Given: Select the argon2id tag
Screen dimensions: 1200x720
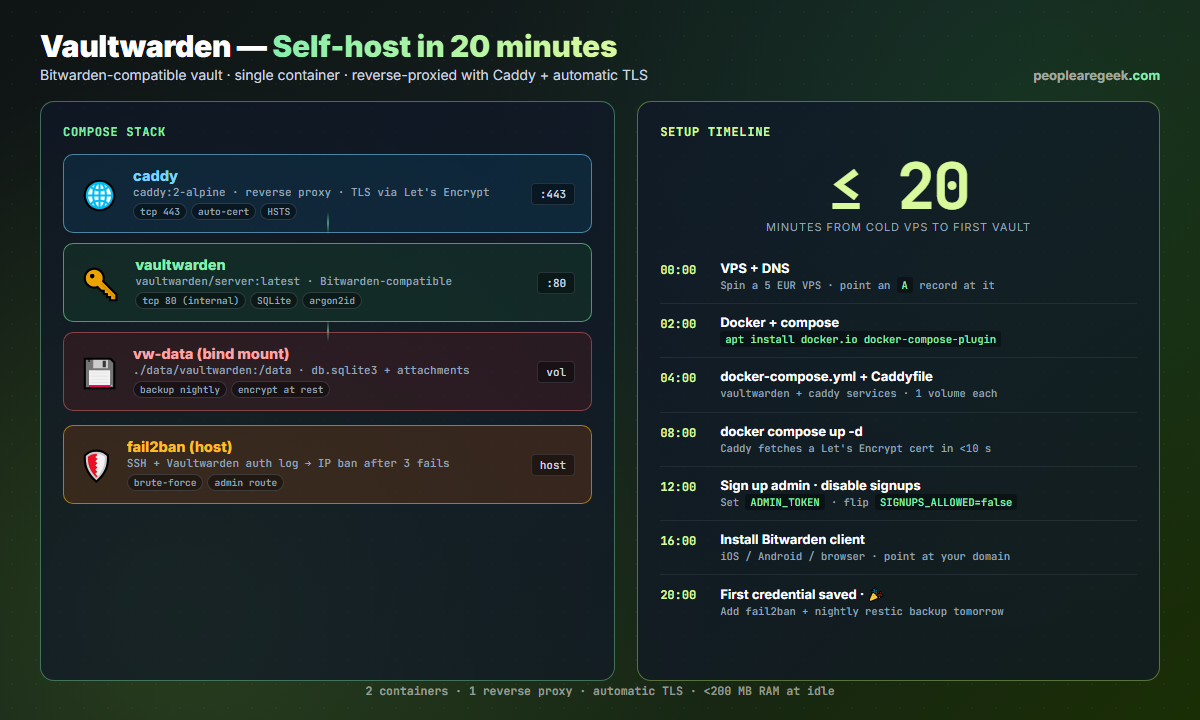Looking at the screenshot, I should coord(332,301).
